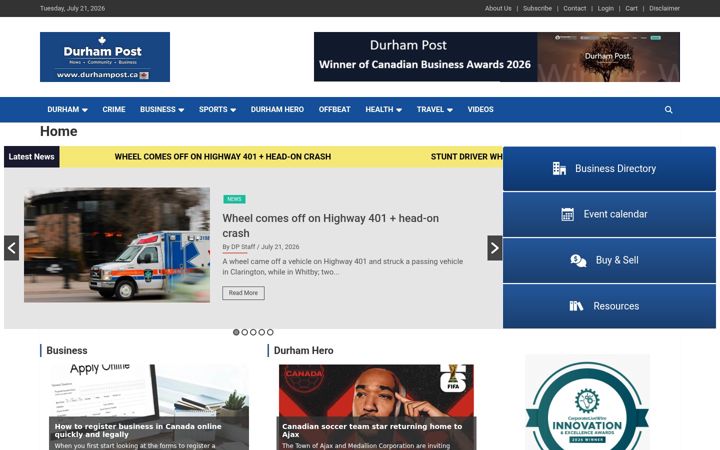Click the ticker headline 'Wheel comes off on Highway 401'

pyautogui.click(x=223, y=157)
